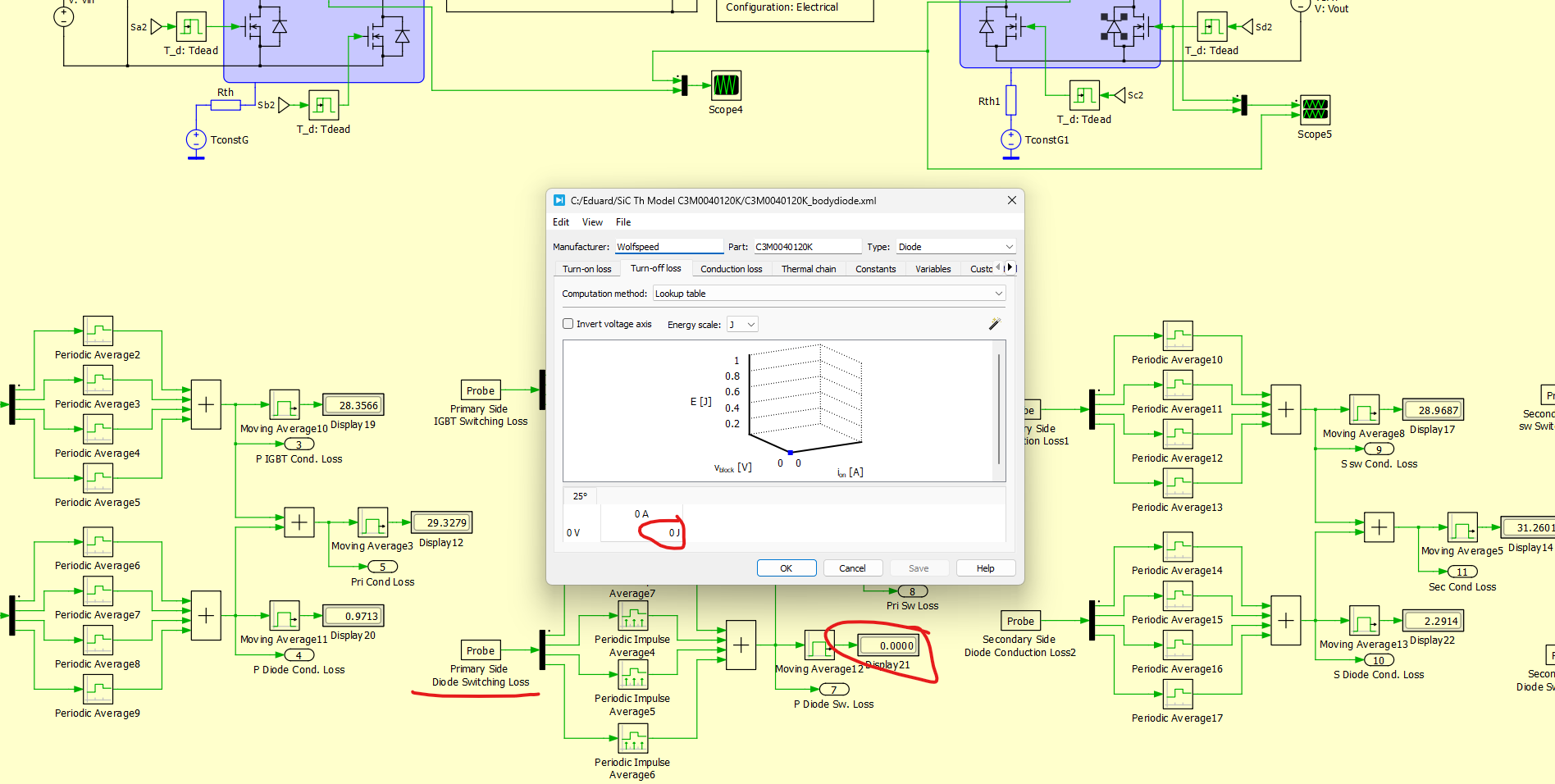Click the loss plot vertical scrollbar
Screen dimensions: 1555x784
tap(999, 410)
